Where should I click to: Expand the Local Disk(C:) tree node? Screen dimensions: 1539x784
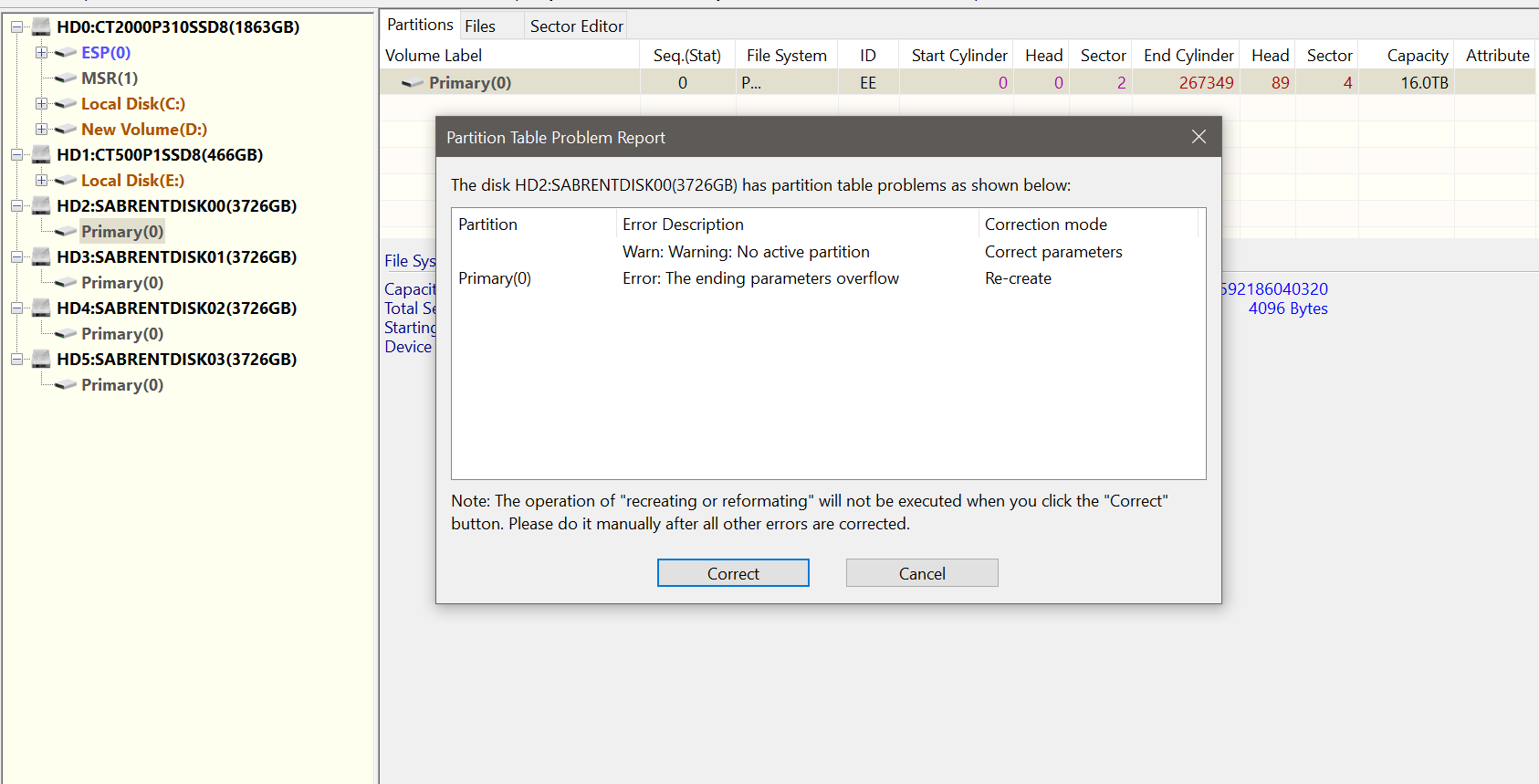click(x=41, y=104)
